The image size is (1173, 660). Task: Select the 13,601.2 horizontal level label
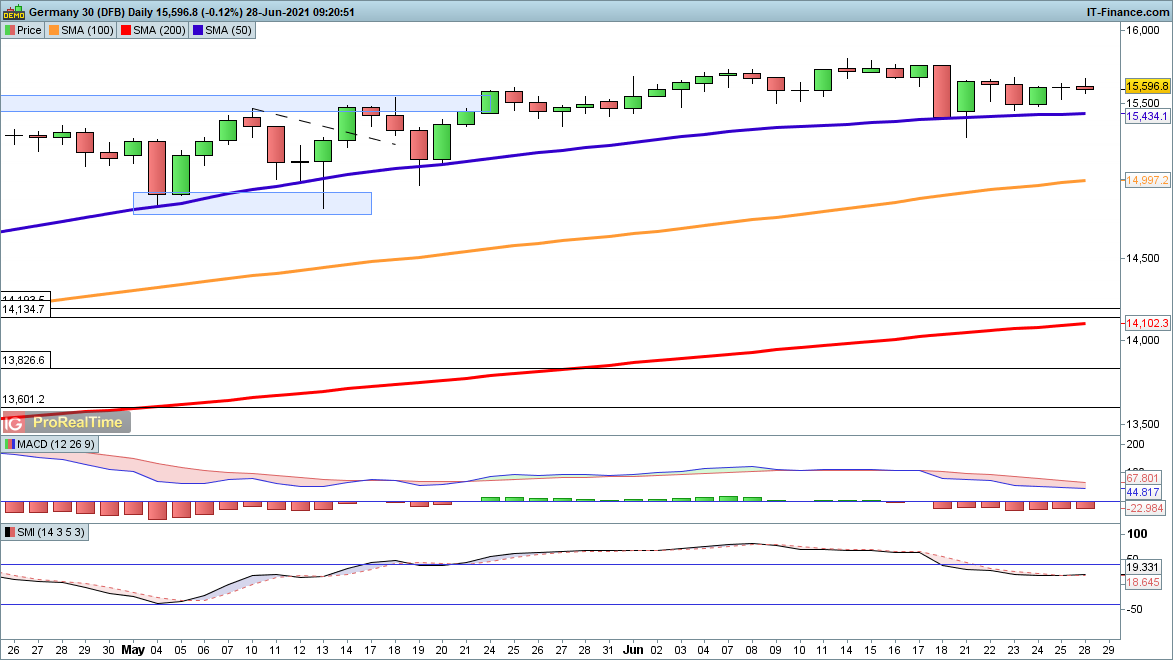pos(25,399)
